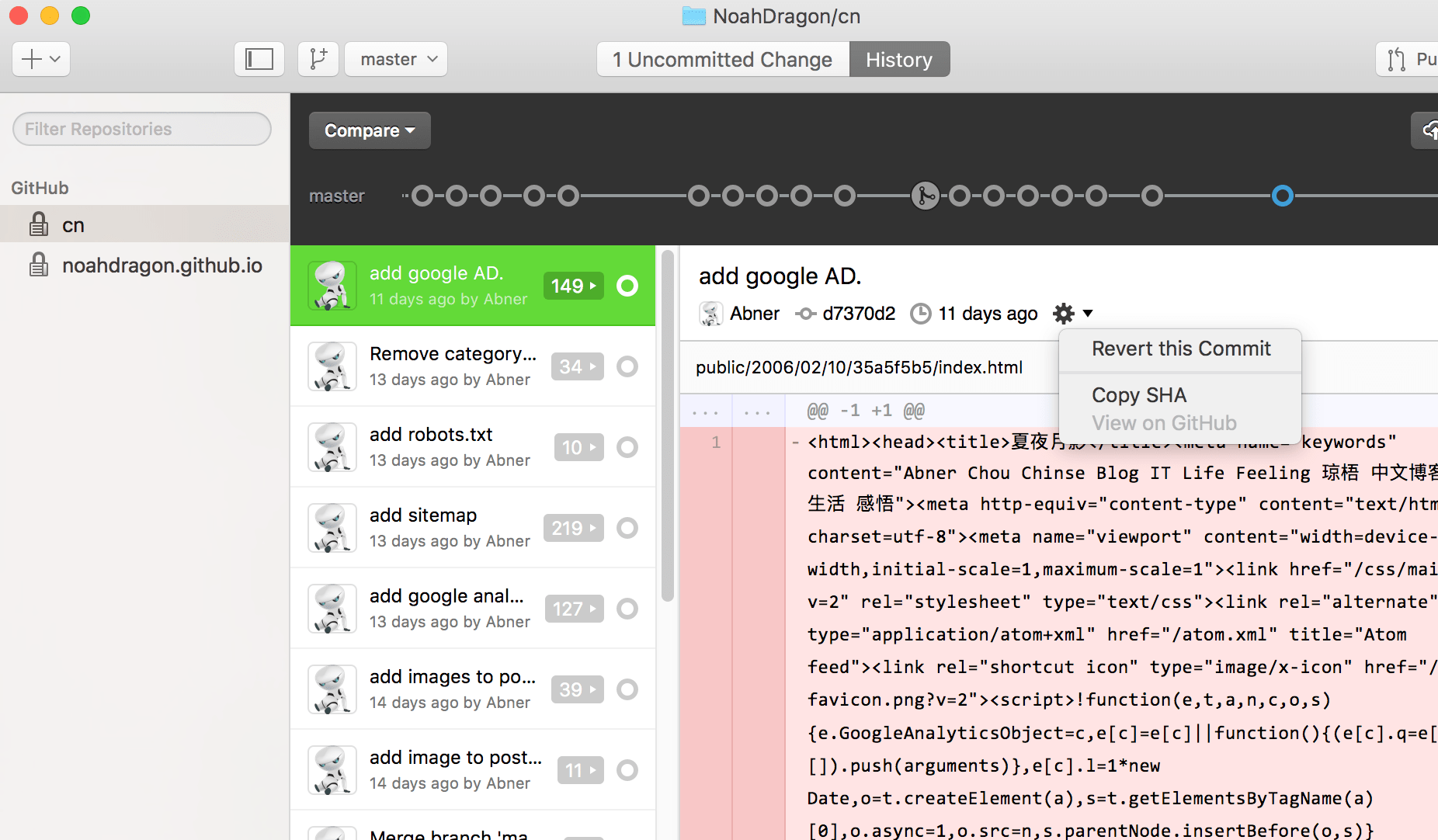This screenshot has width=1438, height=840.
Task: Focus the Filter Repositories field
Action: (142, 129)
